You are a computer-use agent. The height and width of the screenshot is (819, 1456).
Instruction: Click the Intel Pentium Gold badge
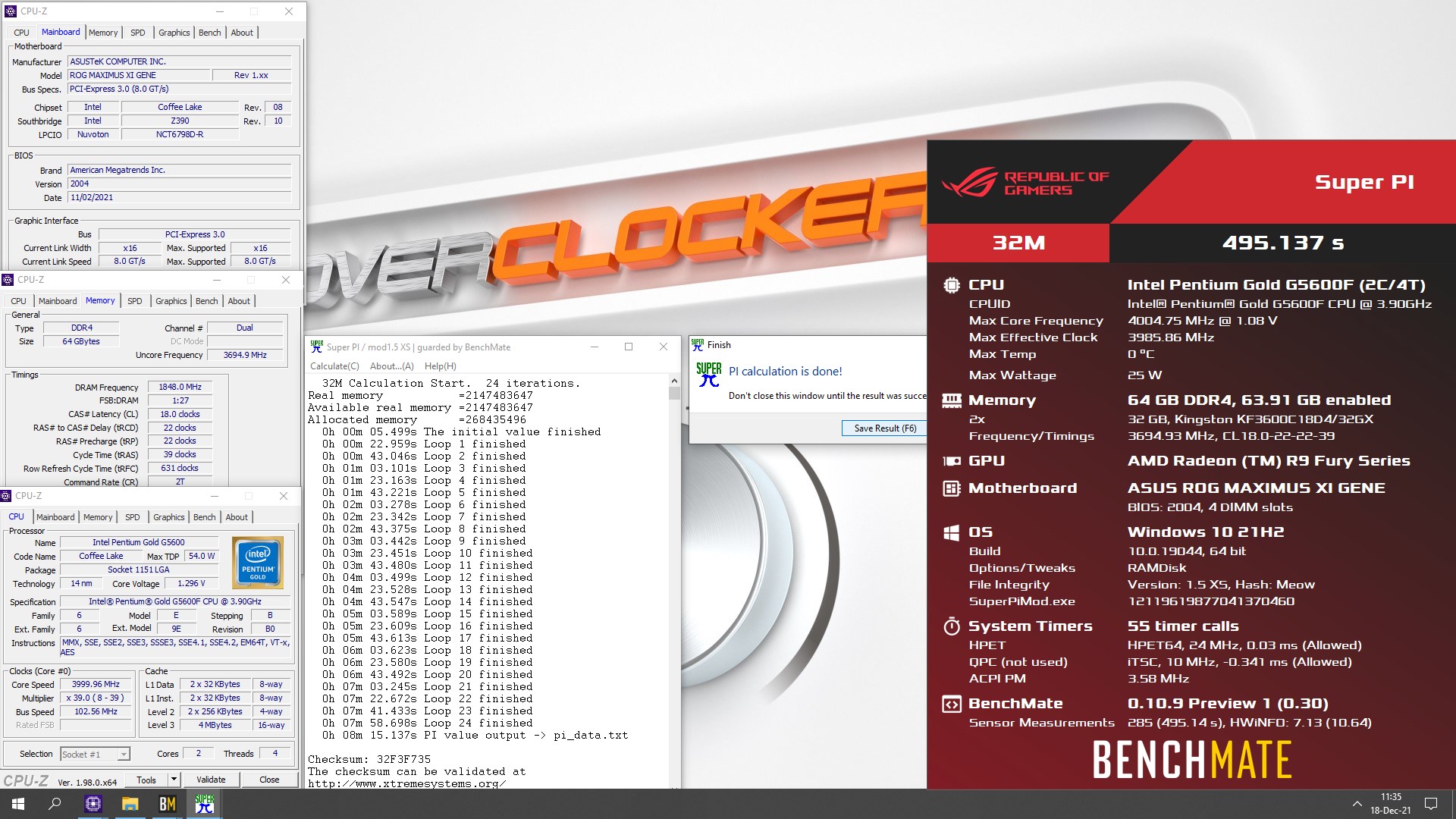coord(258,563)
